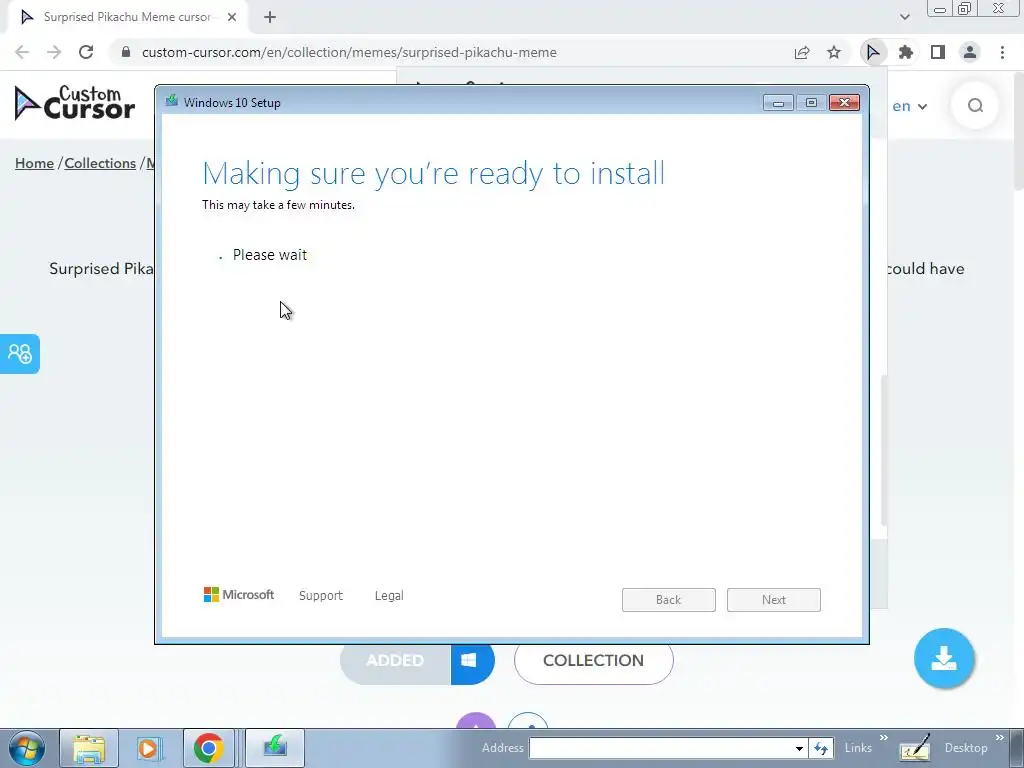Expand the Links toolbar chevron
This screenshot has height=768, width=1024.
[884, 738]
